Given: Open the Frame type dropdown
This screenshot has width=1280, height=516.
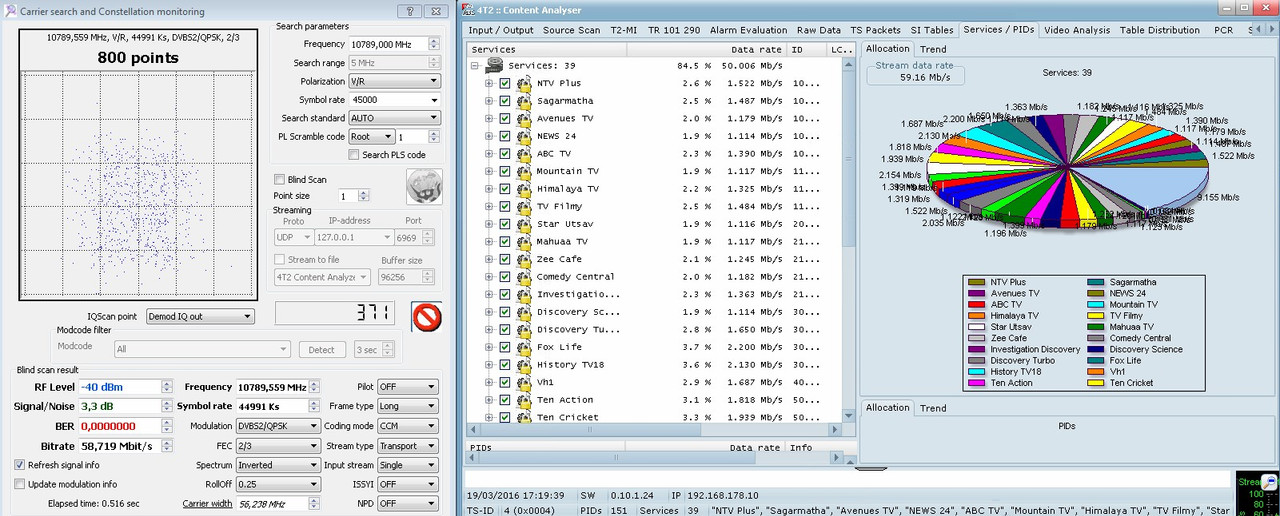Looking at the screenshot, I should (x=407, y=406).
